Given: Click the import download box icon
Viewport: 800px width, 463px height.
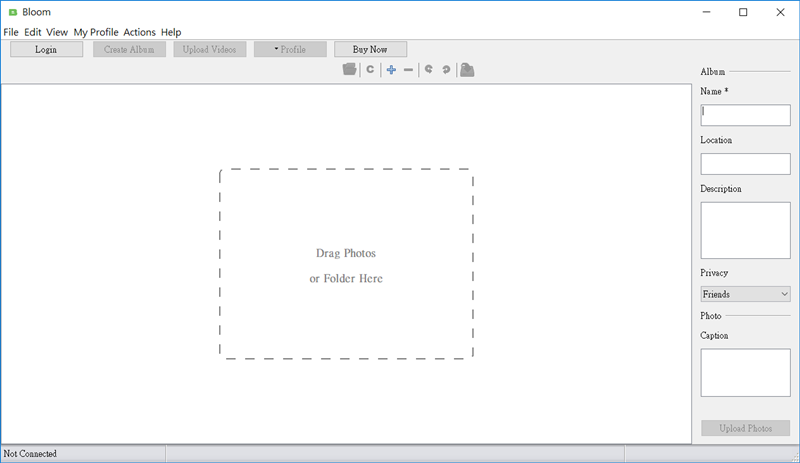Looking at the screenshot, I should 467,70.
